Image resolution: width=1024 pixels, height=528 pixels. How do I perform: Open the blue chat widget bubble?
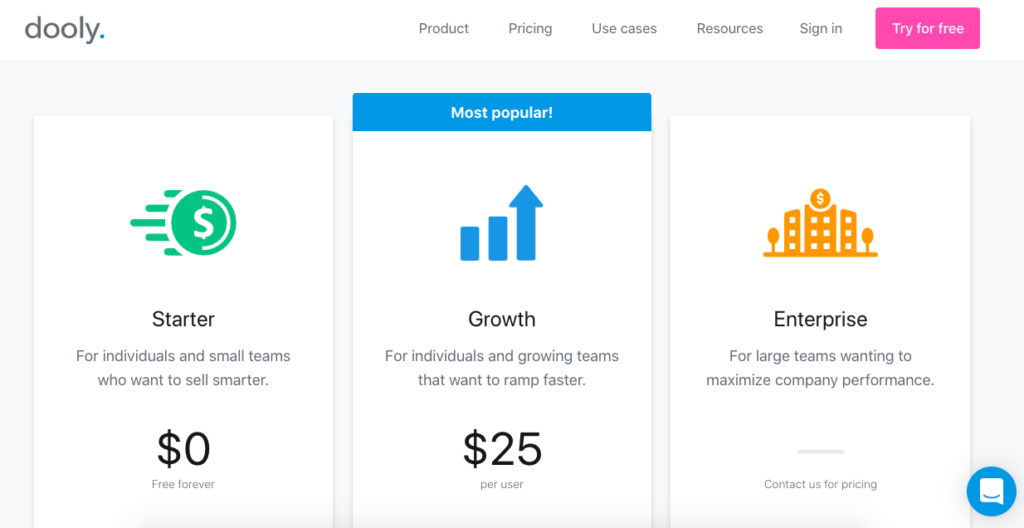pyautogui.click(x=991, y=491)
